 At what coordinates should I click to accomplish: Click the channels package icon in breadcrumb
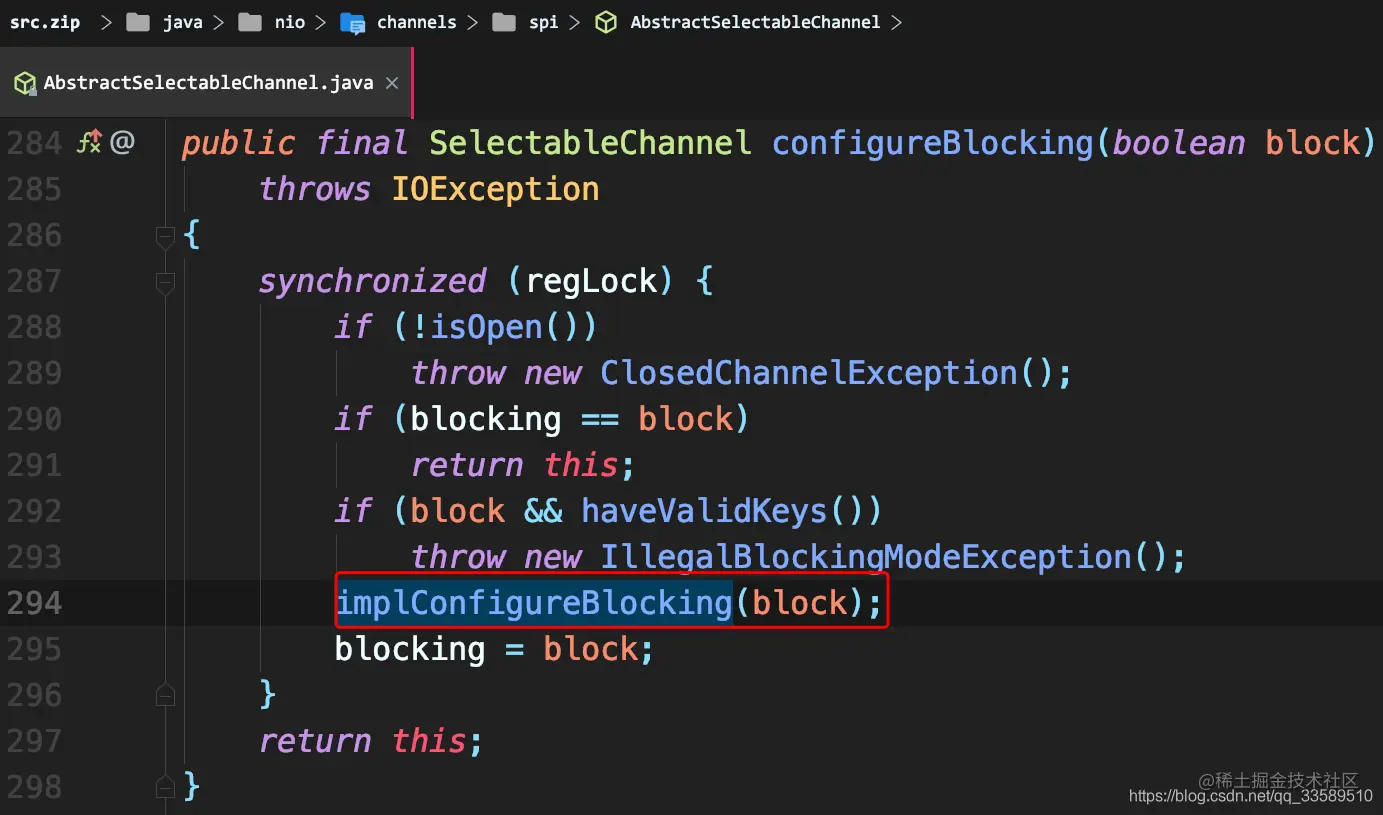[352, 23]
